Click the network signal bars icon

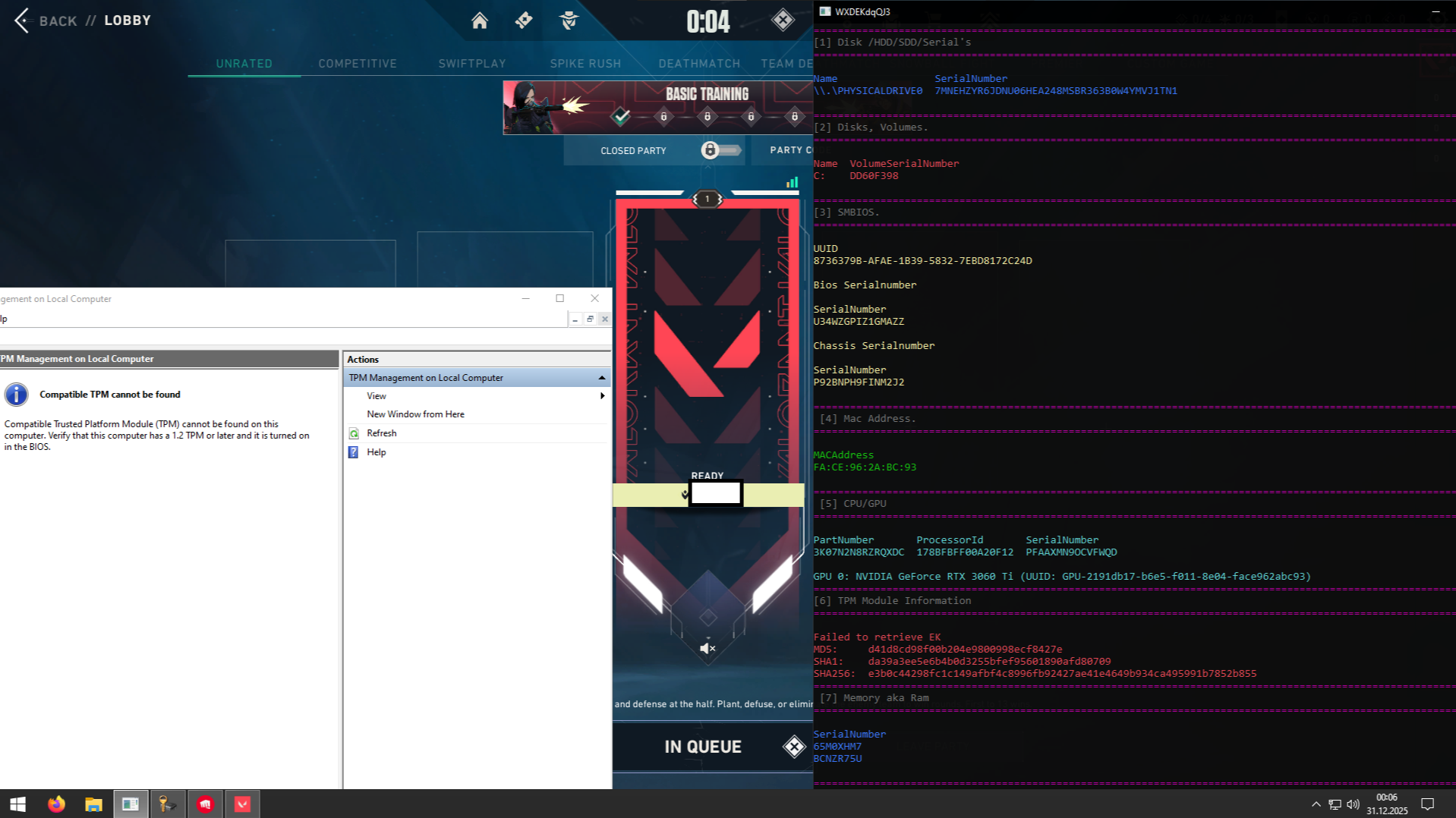point(792,182)
